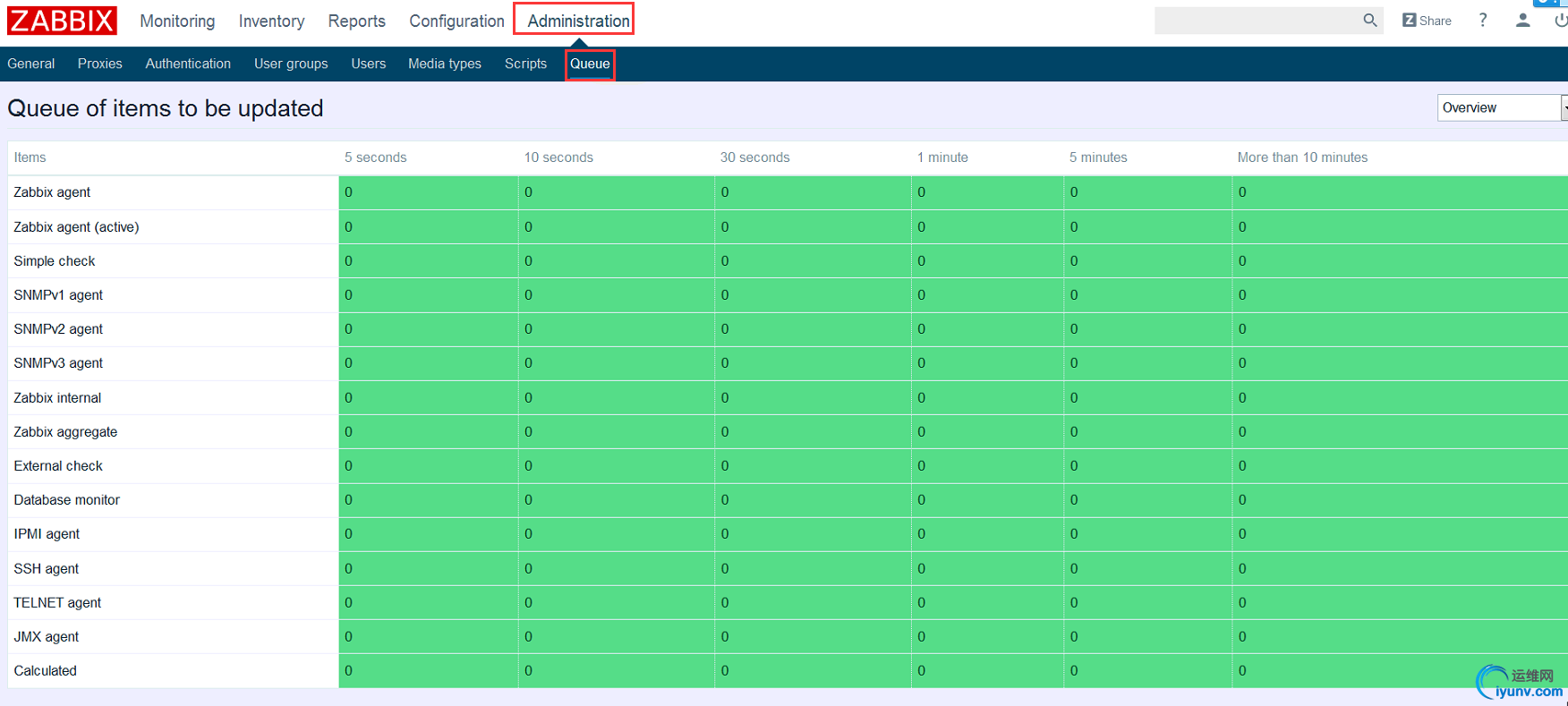
Task: Click Simple check's 10 seconds value
Action: [x=528, y=261]
